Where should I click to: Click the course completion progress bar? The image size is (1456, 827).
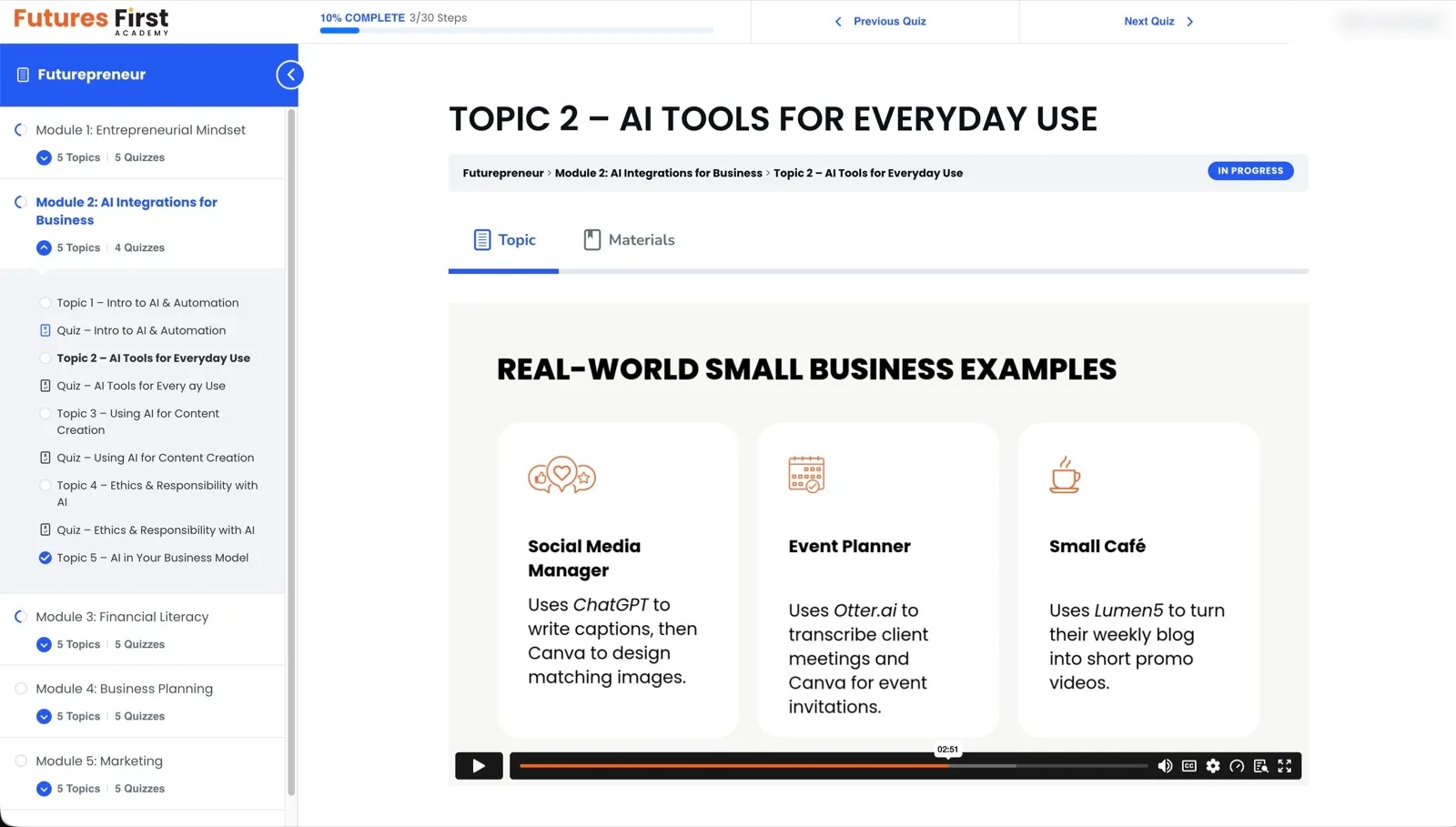click(516, 31)
